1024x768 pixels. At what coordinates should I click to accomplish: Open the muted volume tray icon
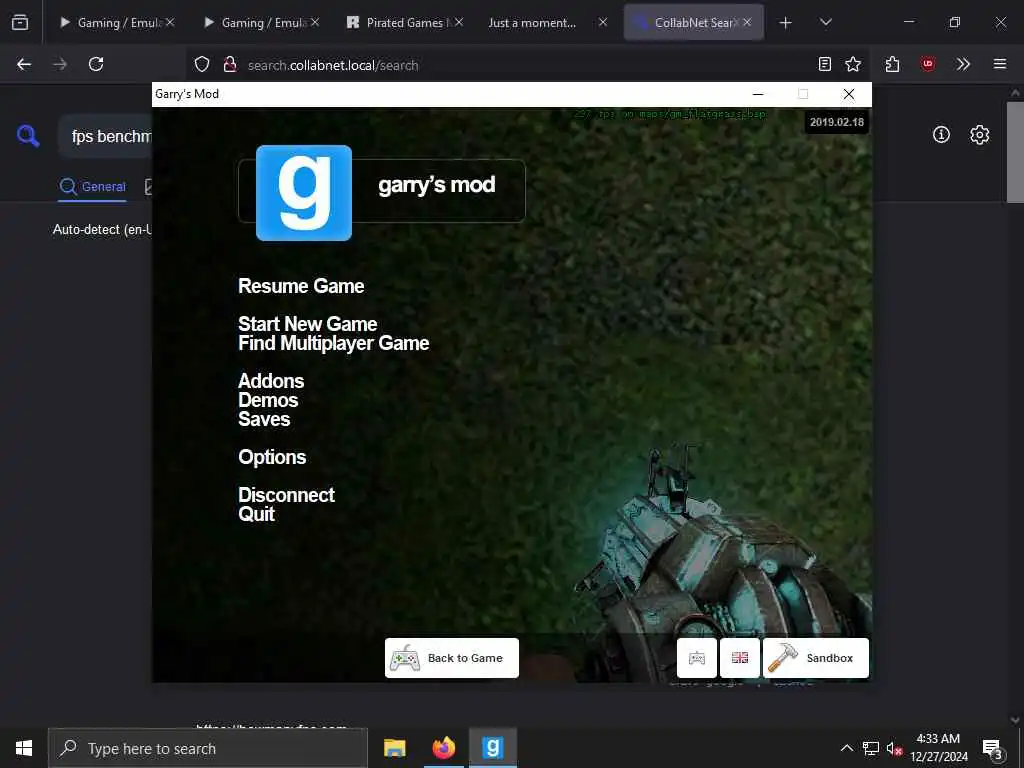coord(894,748)
